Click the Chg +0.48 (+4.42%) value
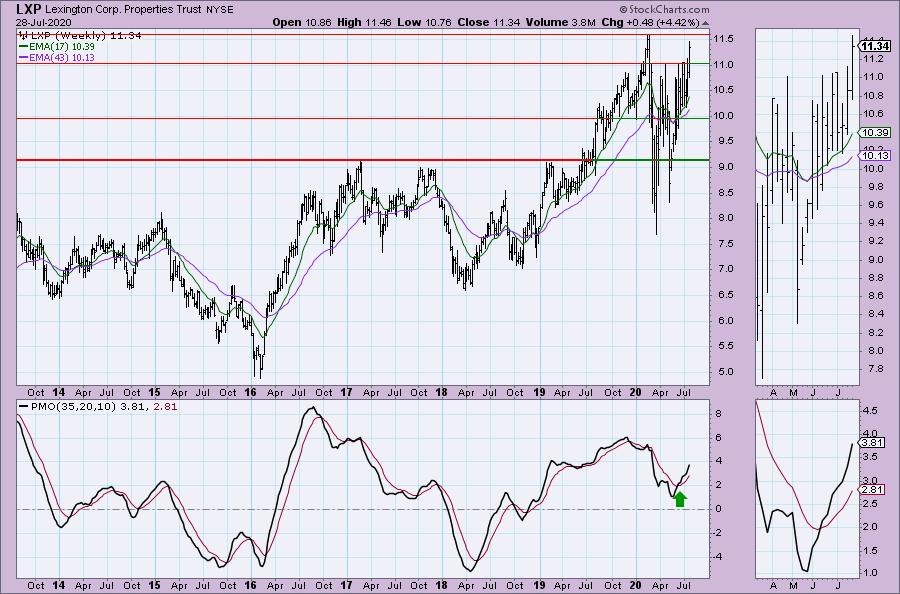Viewport: 900px width, 594px height. click(650, 22)
